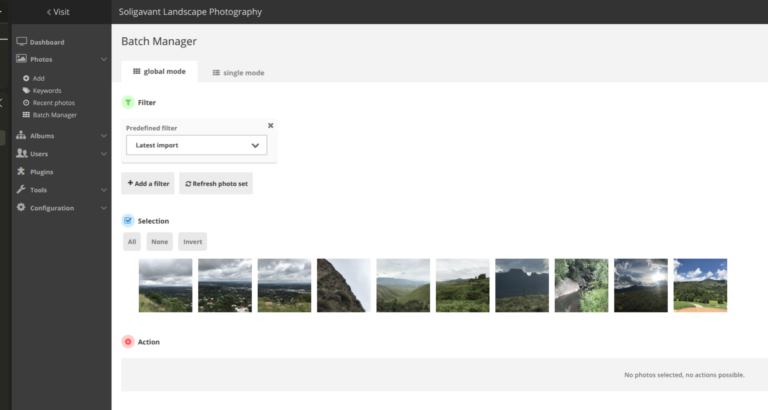Click the Invert selection button
This screenshot has width=768, height=410.
pos(192,241)
